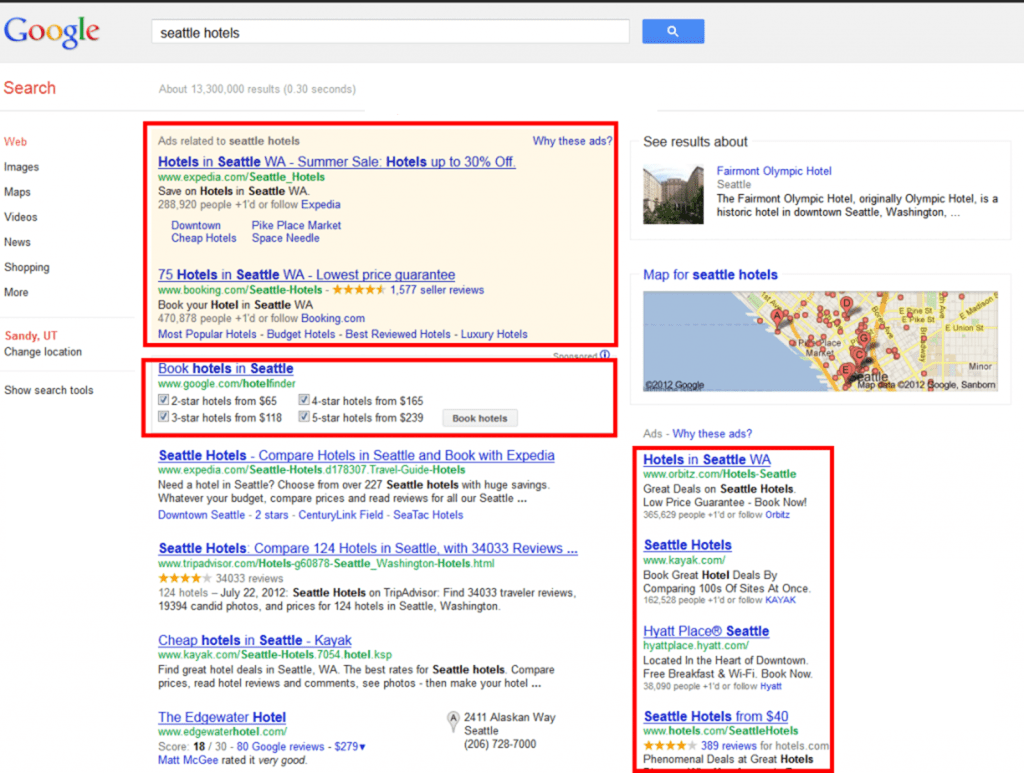Open Budget Hotels link
The image size is (1024, 773).
click(301, 334)
